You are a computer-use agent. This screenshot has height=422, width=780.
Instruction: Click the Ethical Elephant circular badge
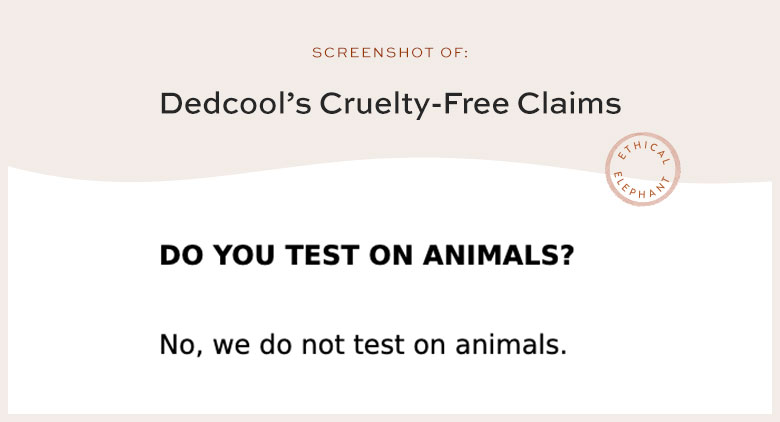click(x=642, y=169)
